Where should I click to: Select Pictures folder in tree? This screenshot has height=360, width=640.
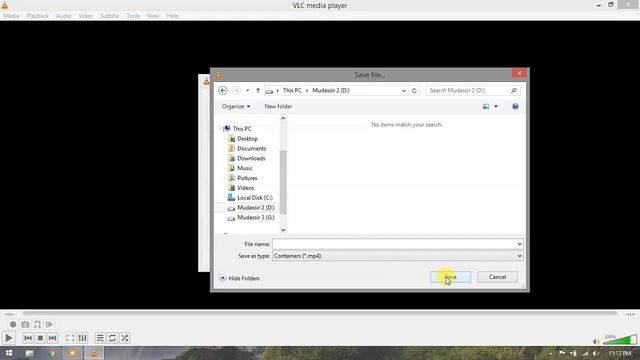tap(247, 178)
